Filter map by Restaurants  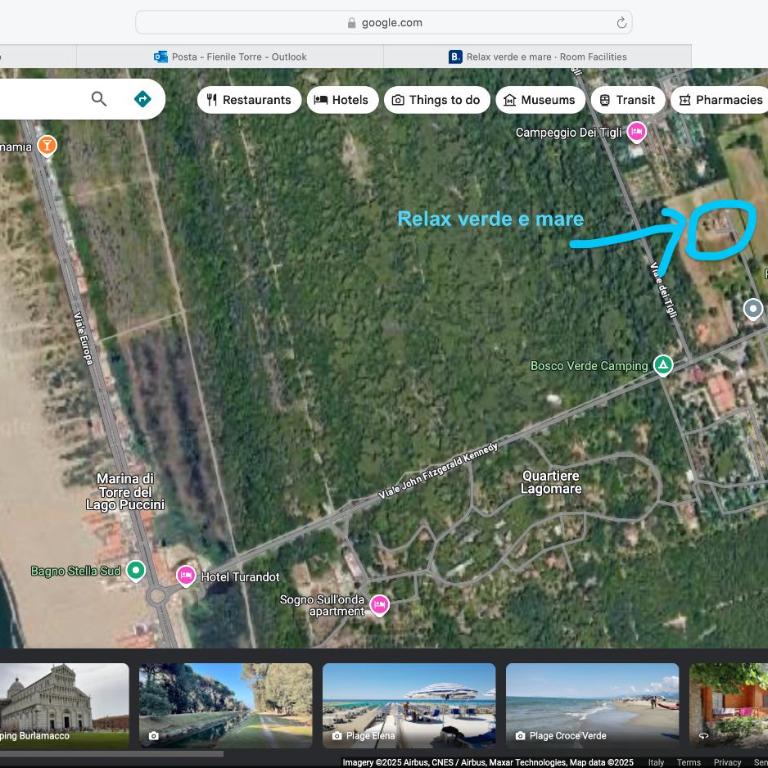point(249,100)
